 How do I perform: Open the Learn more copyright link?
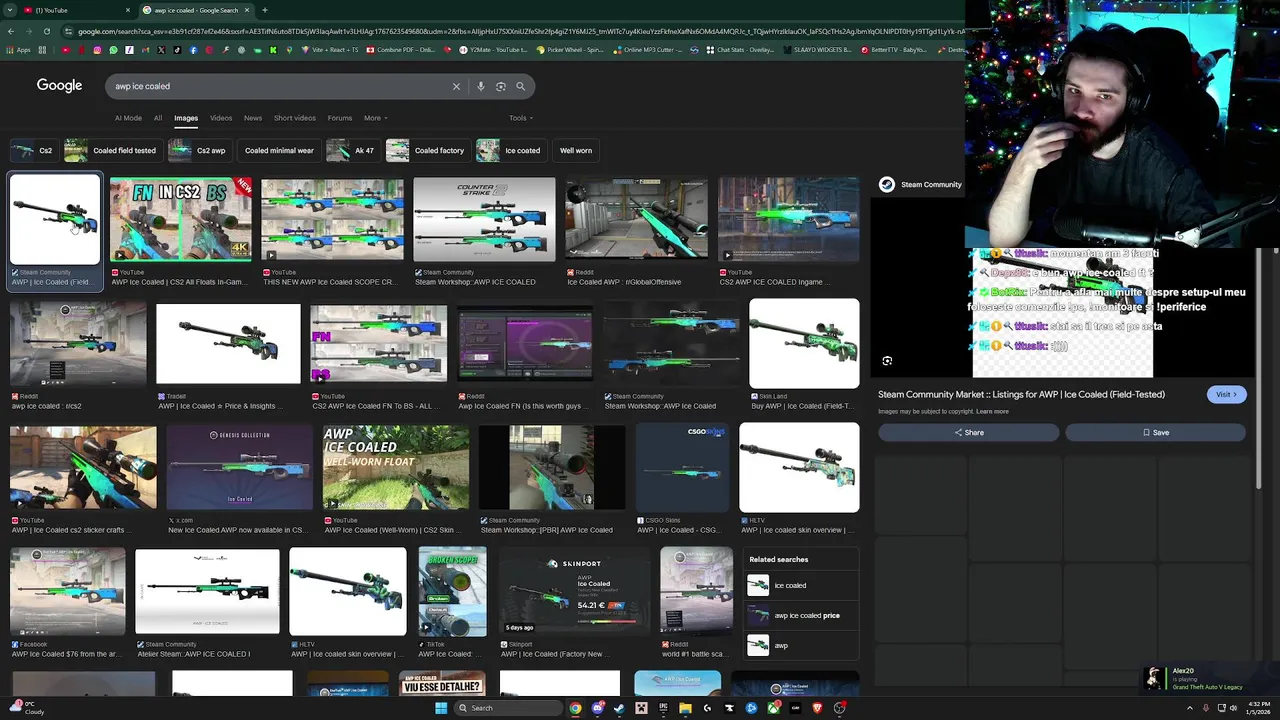click(992, 411)
